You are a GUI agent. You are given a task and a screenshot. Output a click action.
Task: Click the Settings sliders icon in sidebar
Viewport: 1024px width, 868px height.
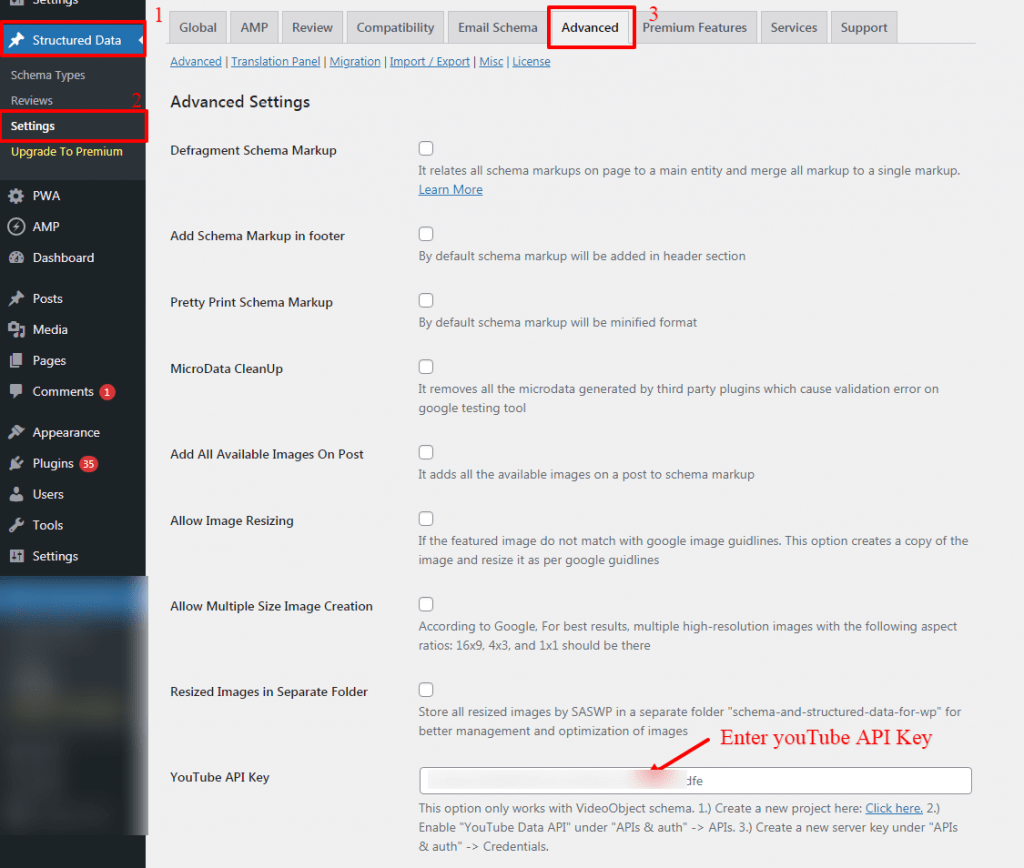pos(16,556)
